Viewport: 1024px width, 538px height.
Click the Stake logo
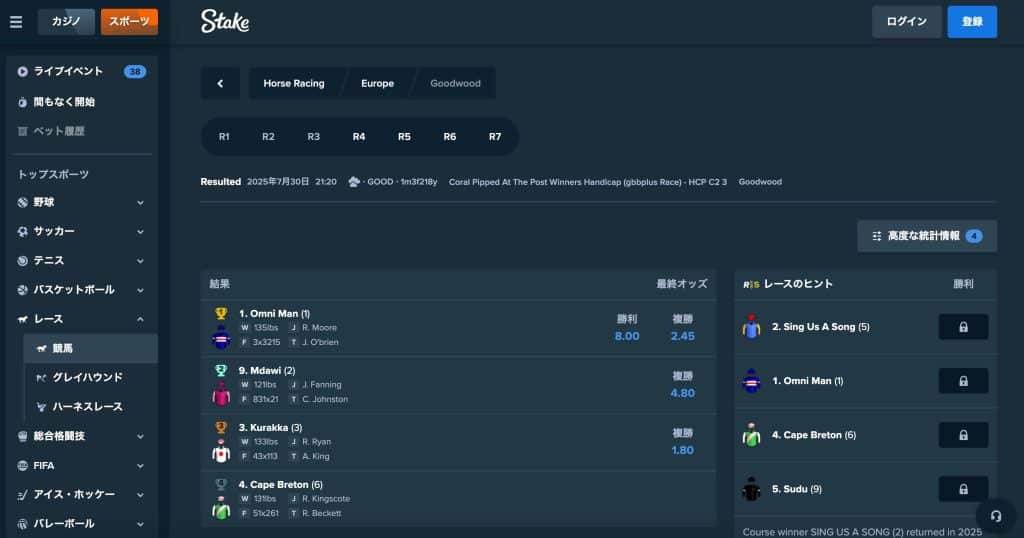(x=225, y=22)
